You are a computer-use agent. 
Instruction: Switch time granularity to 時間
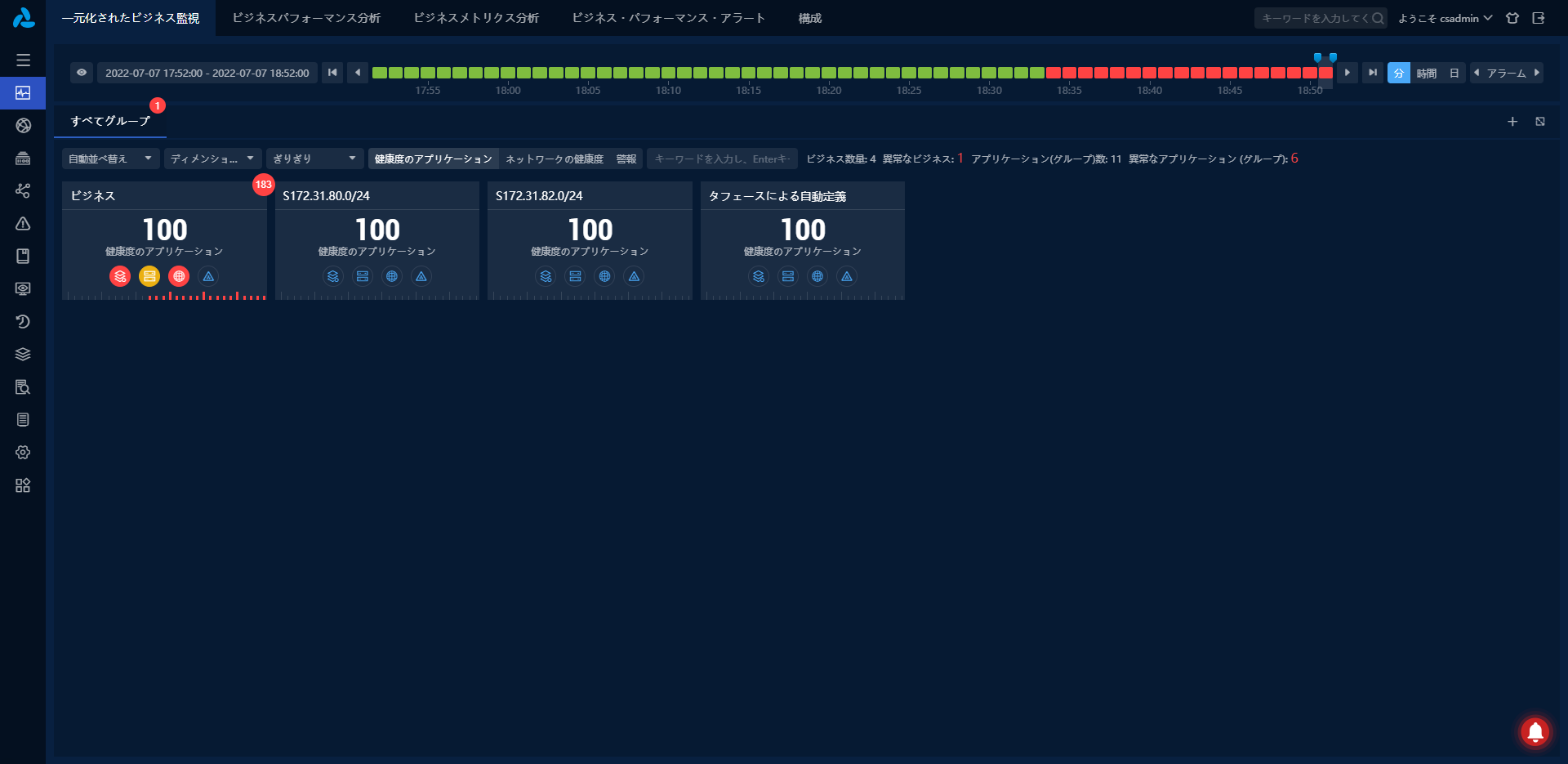1426,73
